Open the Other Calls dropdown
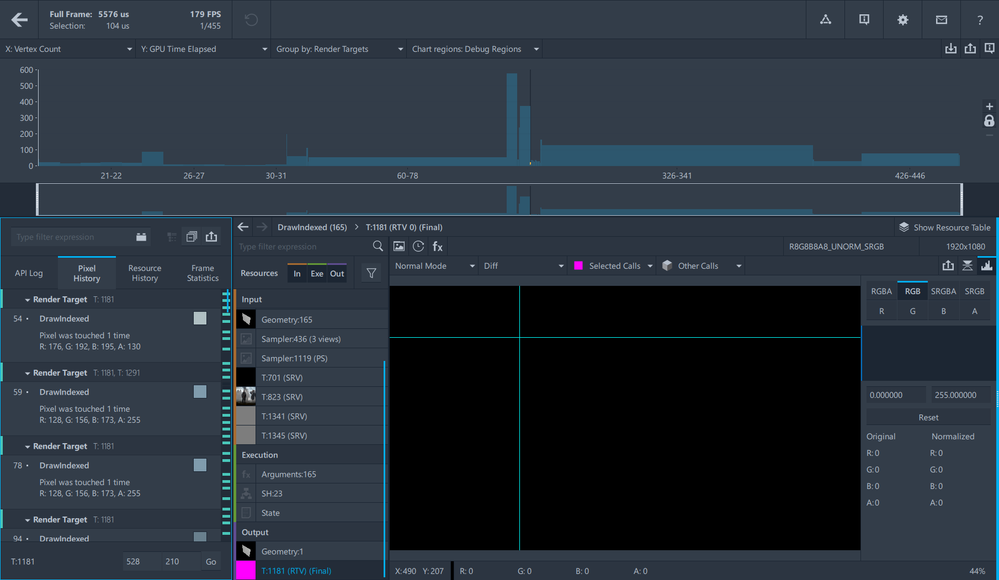The height and width of the screenshot is (580, 999). click(x=702, y=266)
